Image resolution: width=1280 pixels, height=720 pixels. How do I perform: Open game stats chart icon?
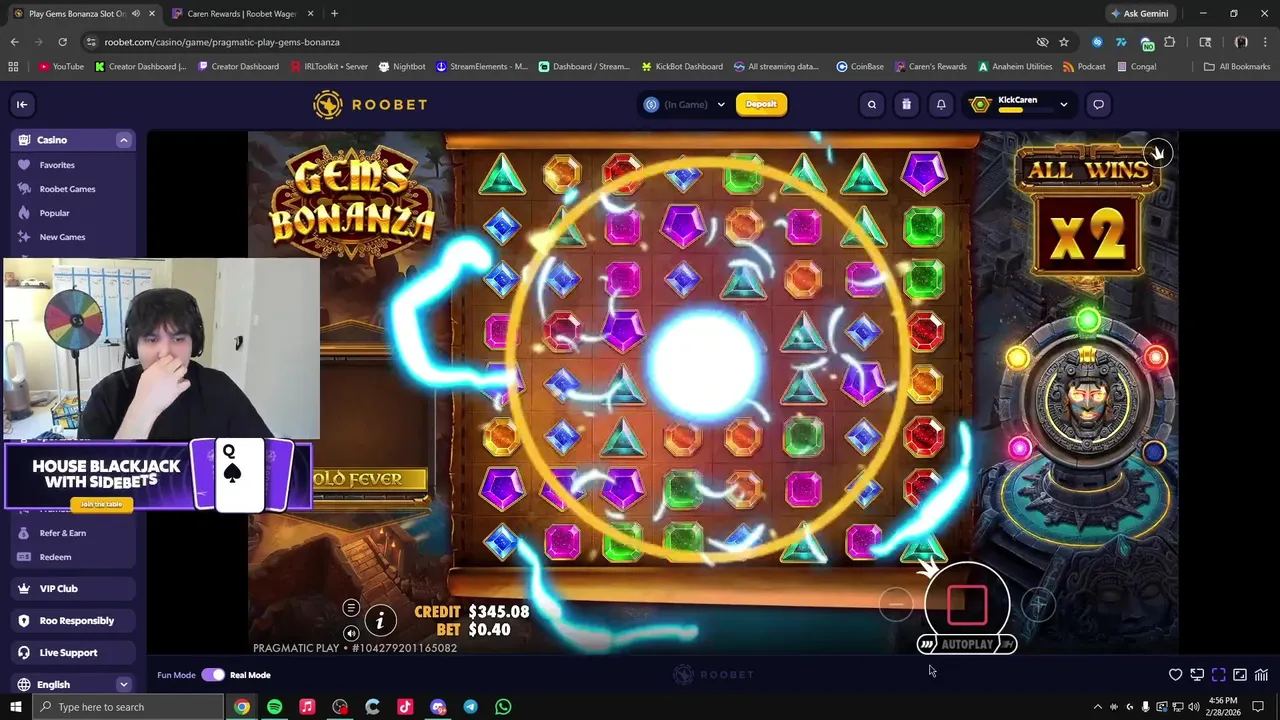(1262, 675)
